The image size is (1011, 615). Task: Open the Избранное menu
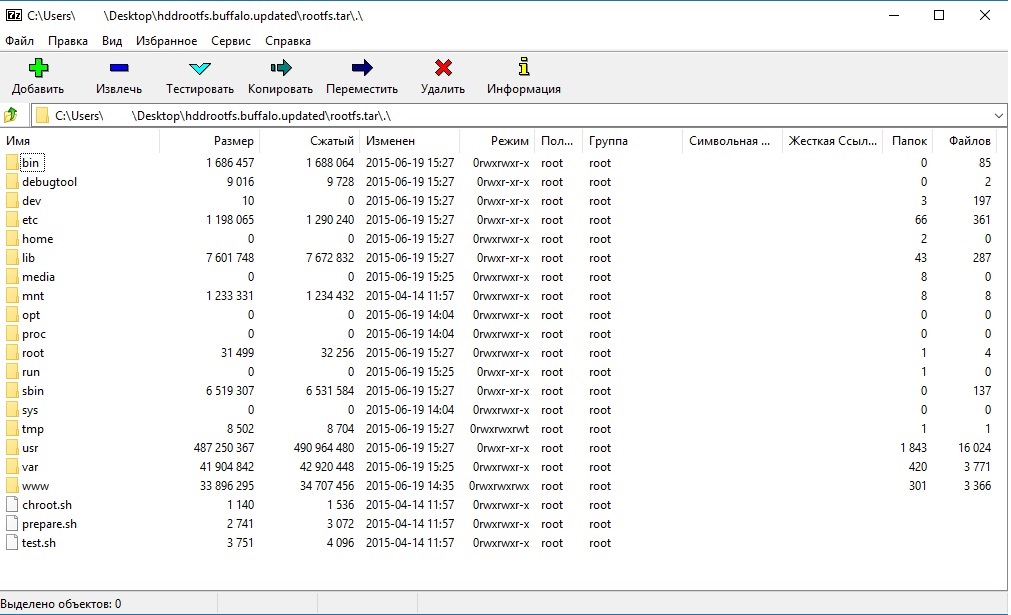tap(166, 41)
